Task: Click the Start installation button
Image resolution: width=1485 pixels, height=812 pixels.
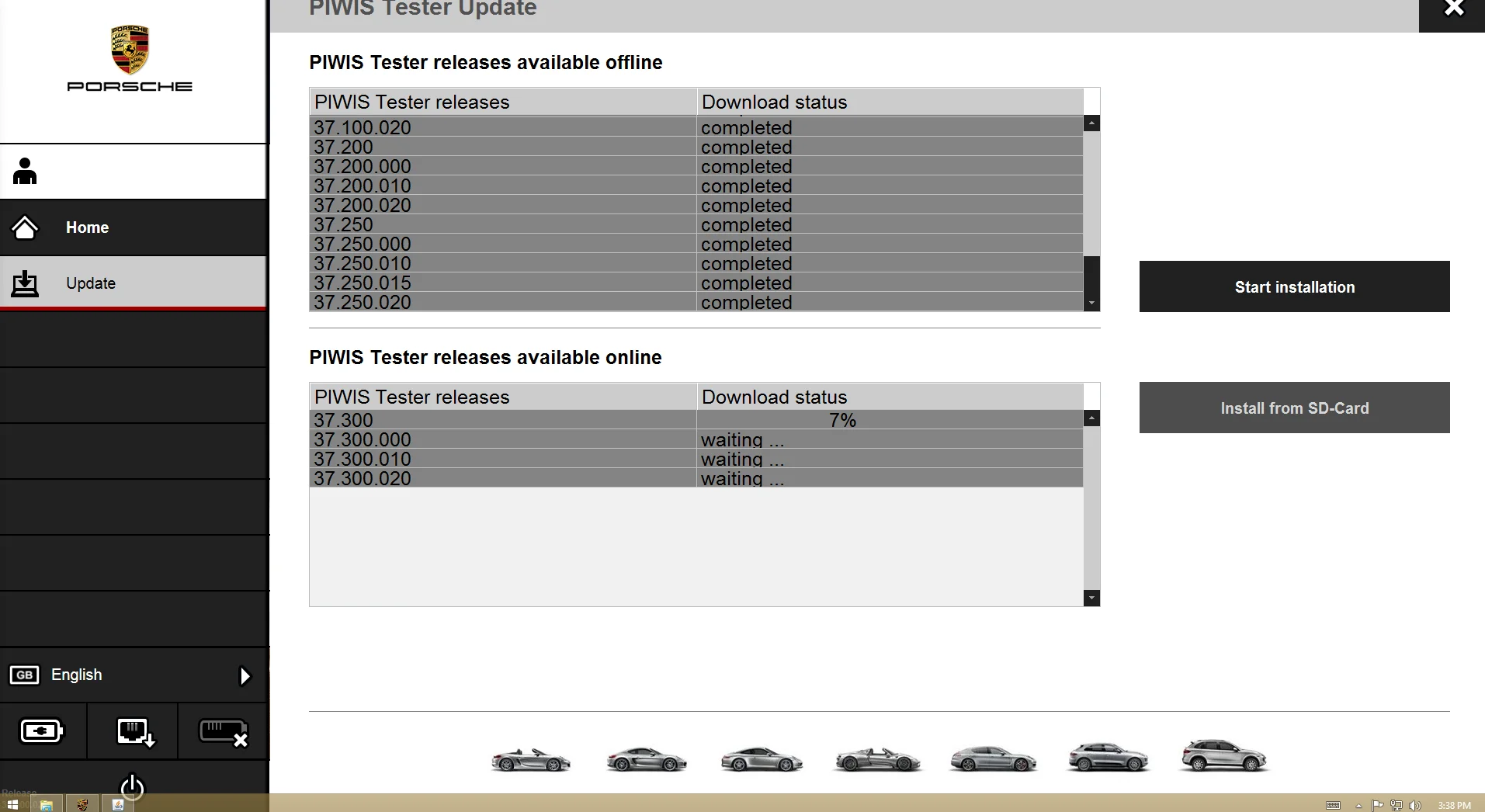Action: [1294, 286]
